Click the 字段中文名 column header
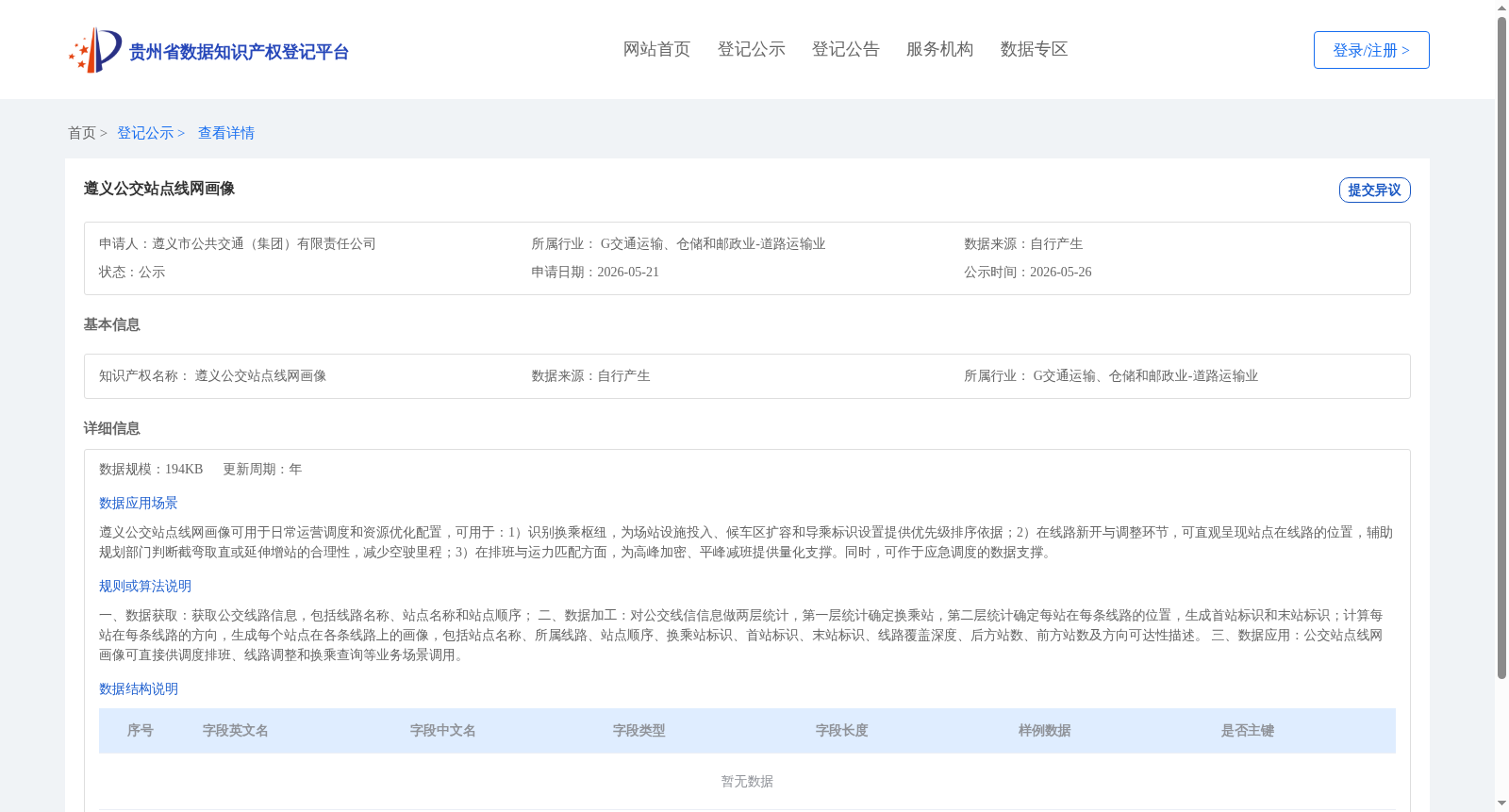 click(443, 730)
